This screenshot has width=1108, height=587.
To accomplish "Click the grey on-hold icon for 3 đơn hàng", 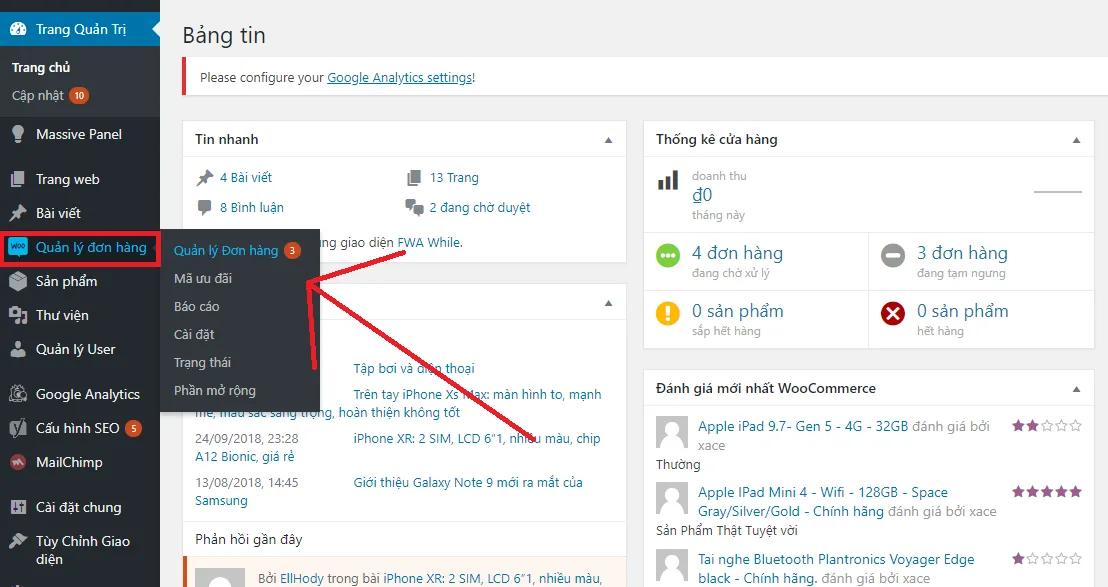I will coord(893,255).
